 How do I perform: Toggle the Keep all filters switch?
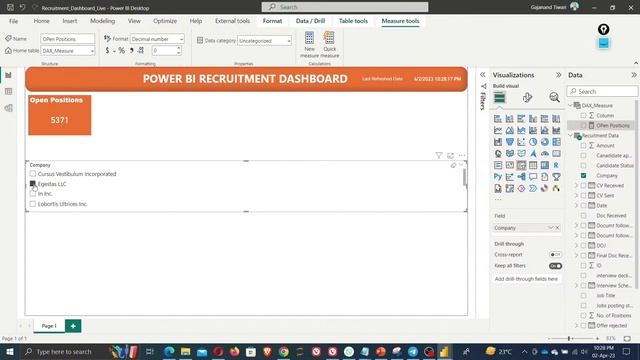point(555,266)
